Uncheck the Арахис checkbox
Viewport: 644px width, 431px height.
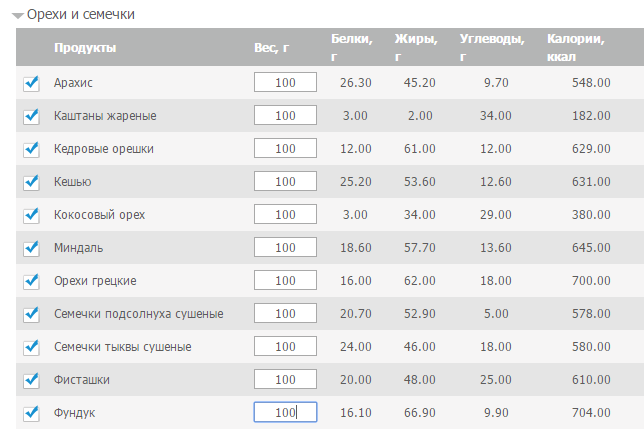tap(31, 83)
